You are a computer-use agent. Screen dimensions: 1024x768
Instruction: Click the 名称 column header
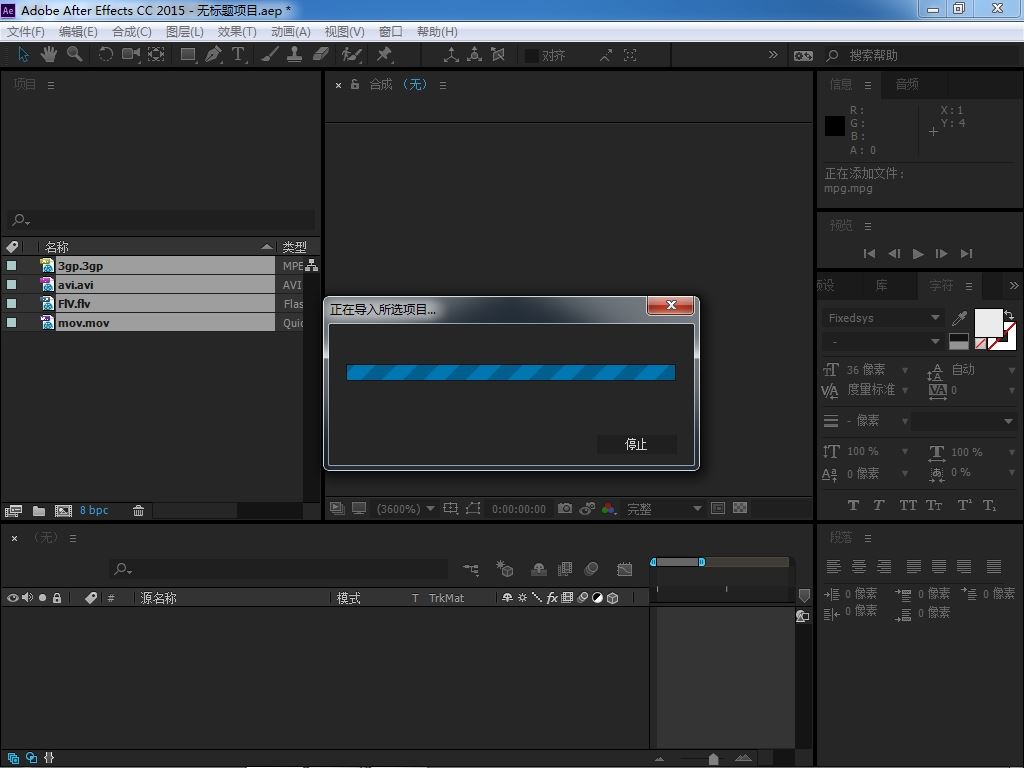[x=57, y=247]
